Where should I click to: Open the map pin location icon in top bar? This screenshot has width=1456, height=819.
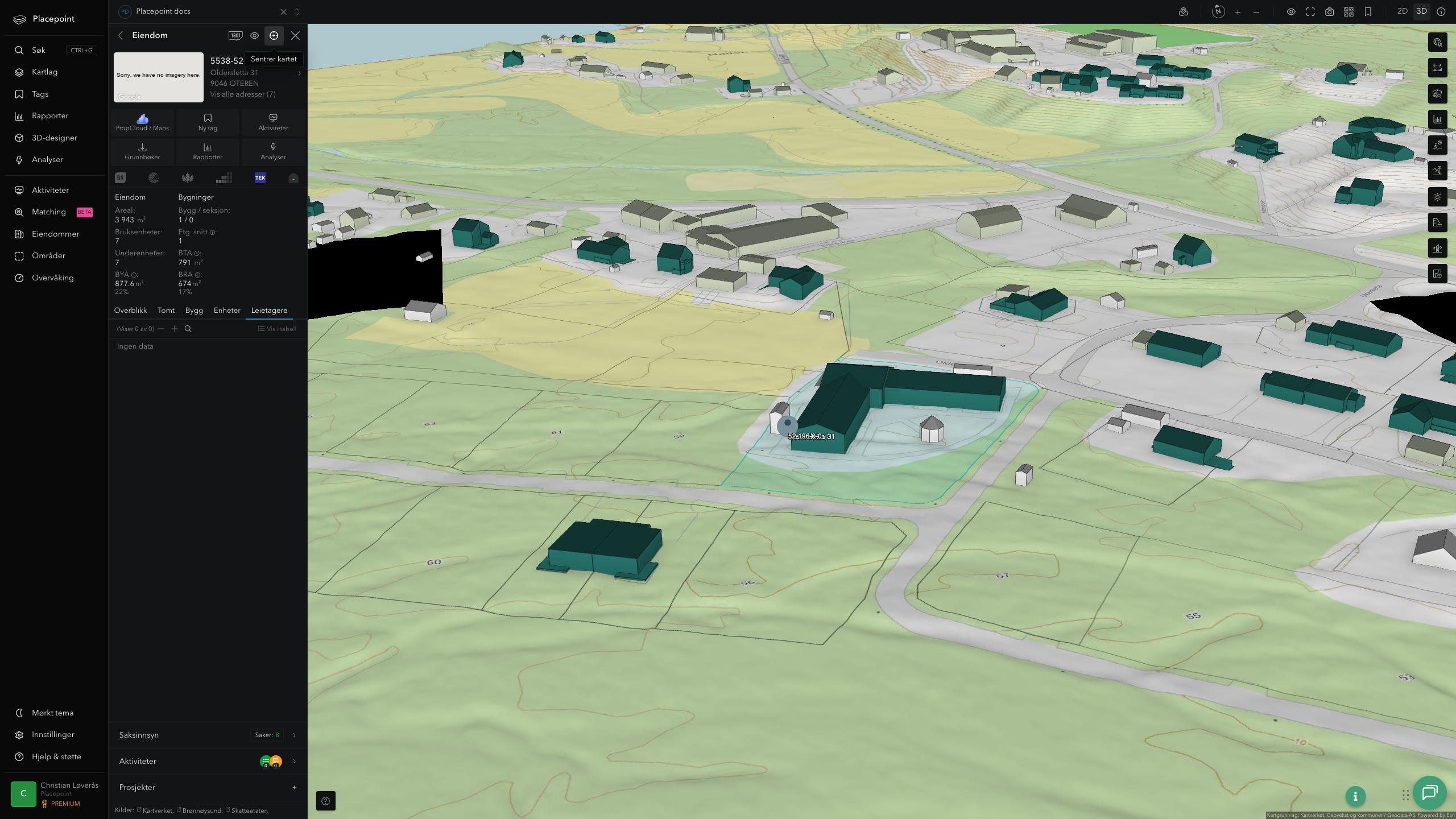[x=1184, y=12]
